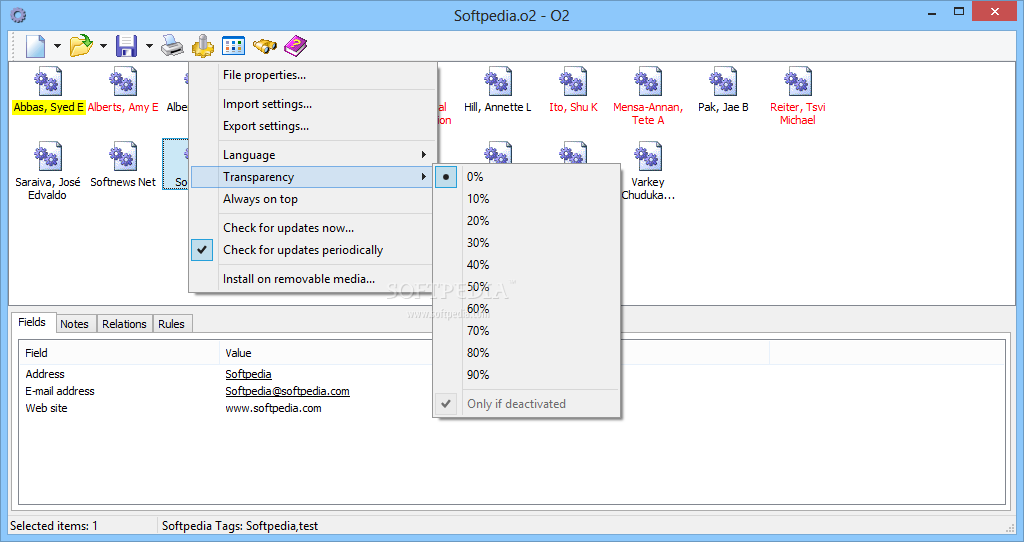Set transparency to 70%

tap(526, 331)
